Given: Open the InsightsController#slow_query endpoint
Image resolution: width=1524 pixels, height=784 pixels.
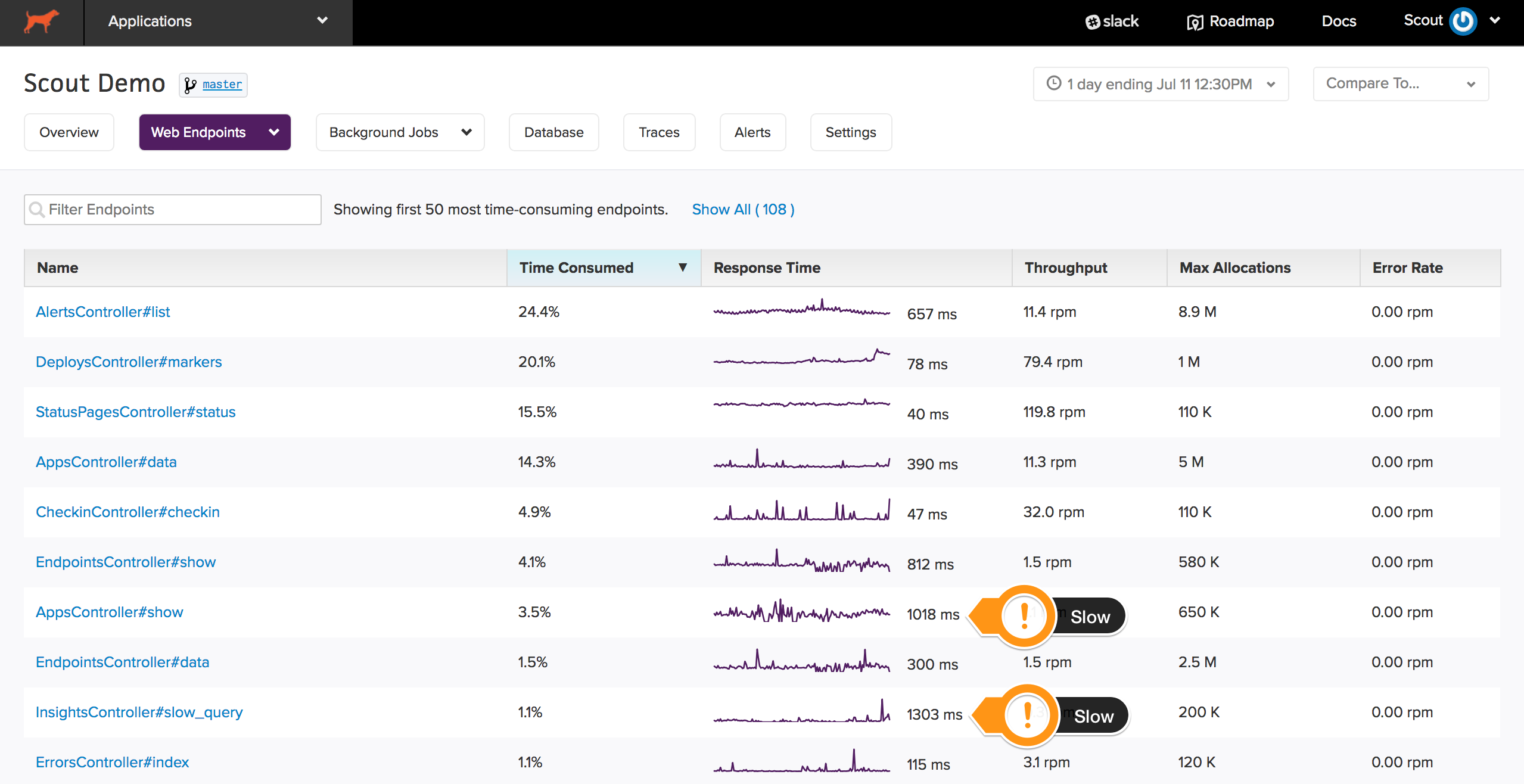Looking at the screenshot, I should [x=139, y=713].
